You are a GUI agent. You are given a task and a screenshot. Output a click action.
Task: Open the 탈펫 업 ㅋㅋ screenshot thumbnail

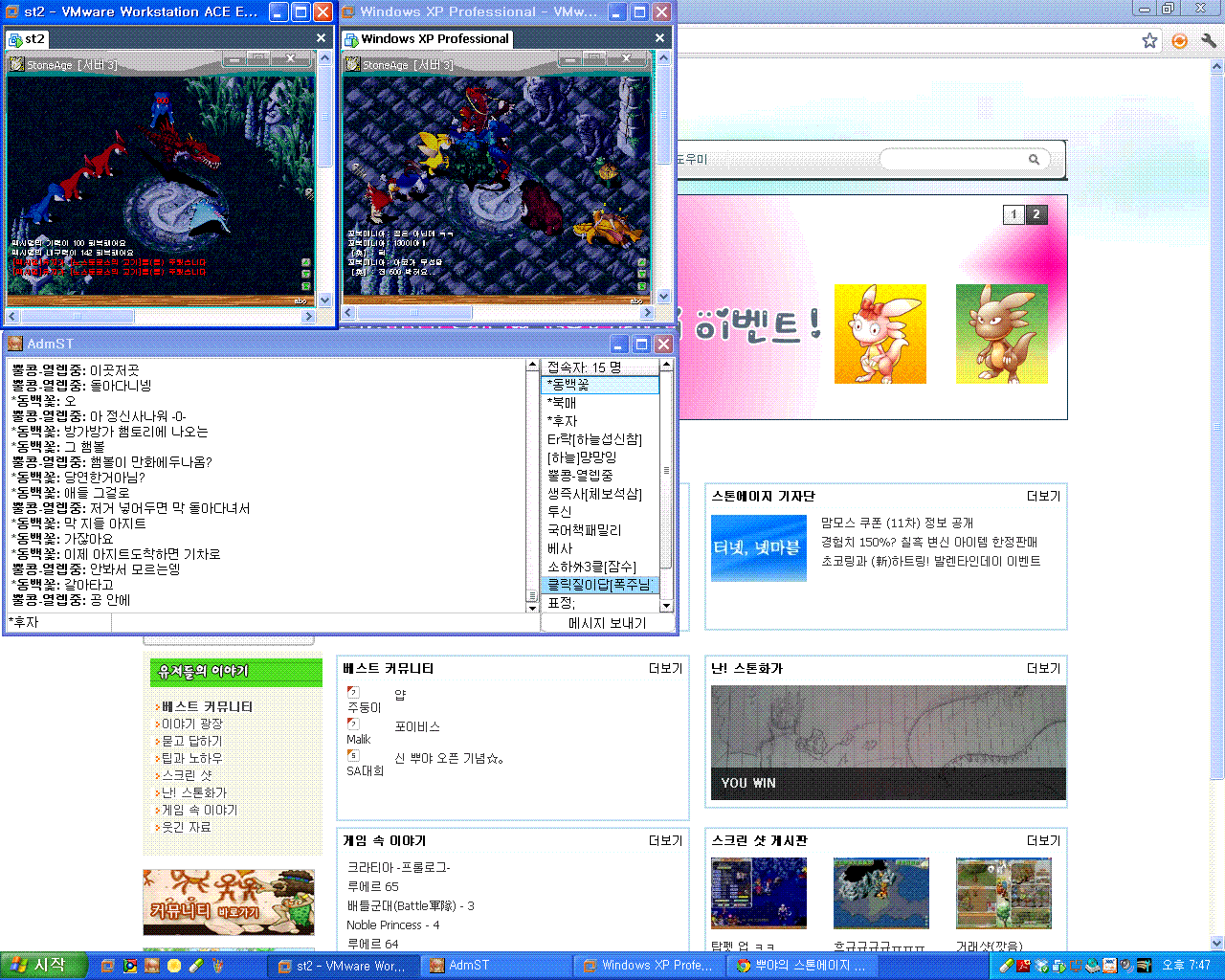pos(759,893)
